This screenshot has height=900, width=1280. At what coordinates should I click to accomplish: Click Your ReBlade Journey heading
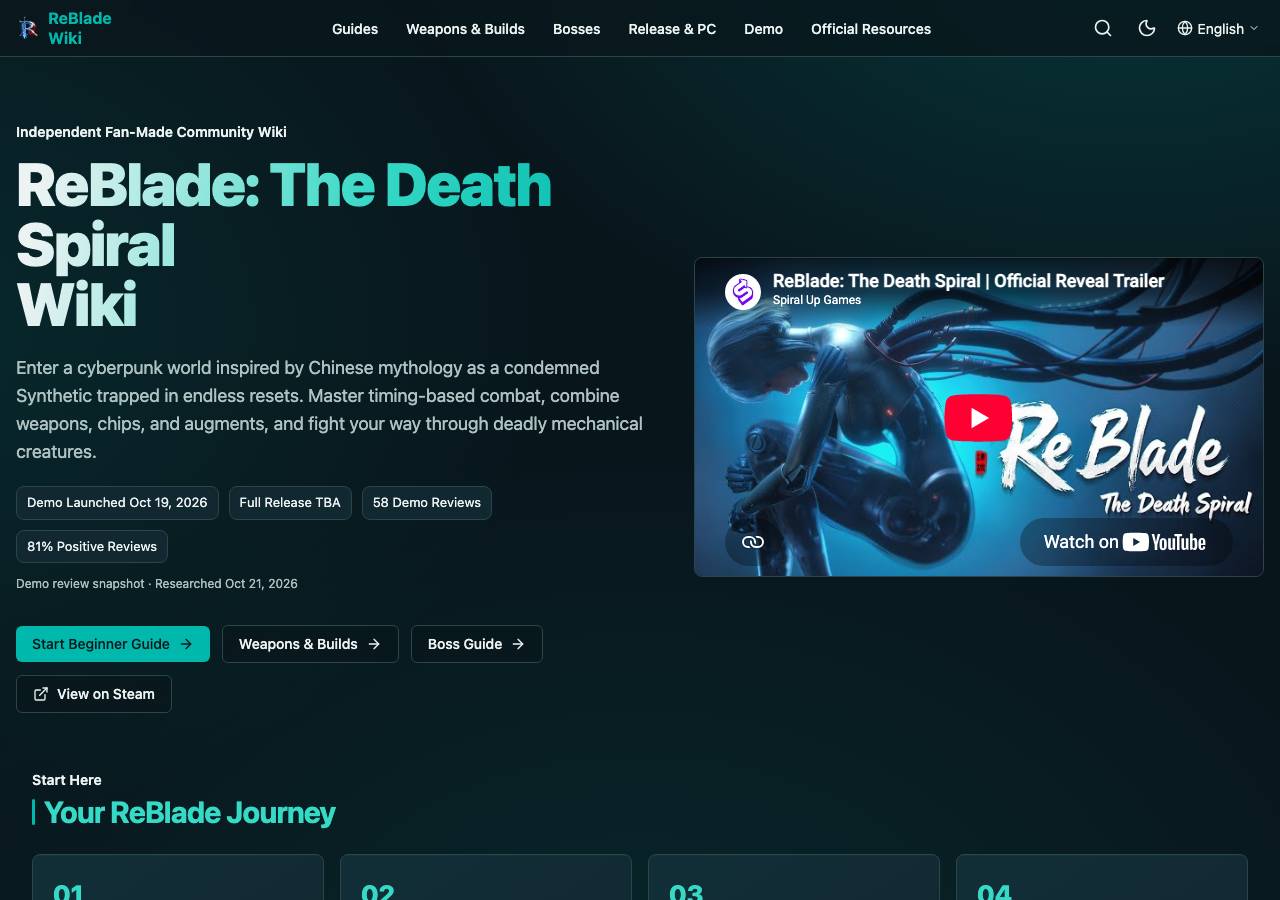click(190, 812)
